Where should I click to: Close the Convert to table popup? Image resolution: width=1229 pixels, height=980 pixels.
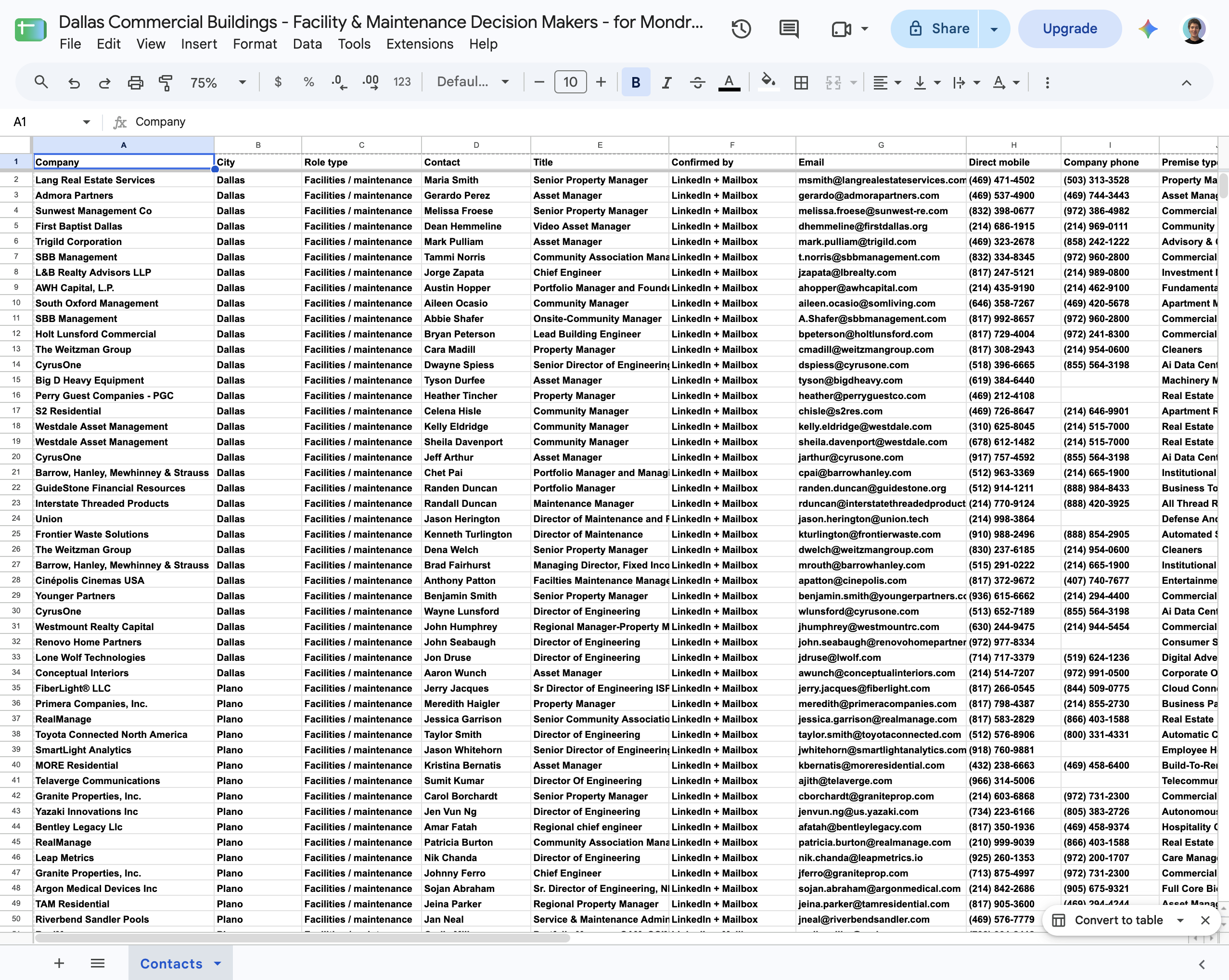pos(1205,920)
